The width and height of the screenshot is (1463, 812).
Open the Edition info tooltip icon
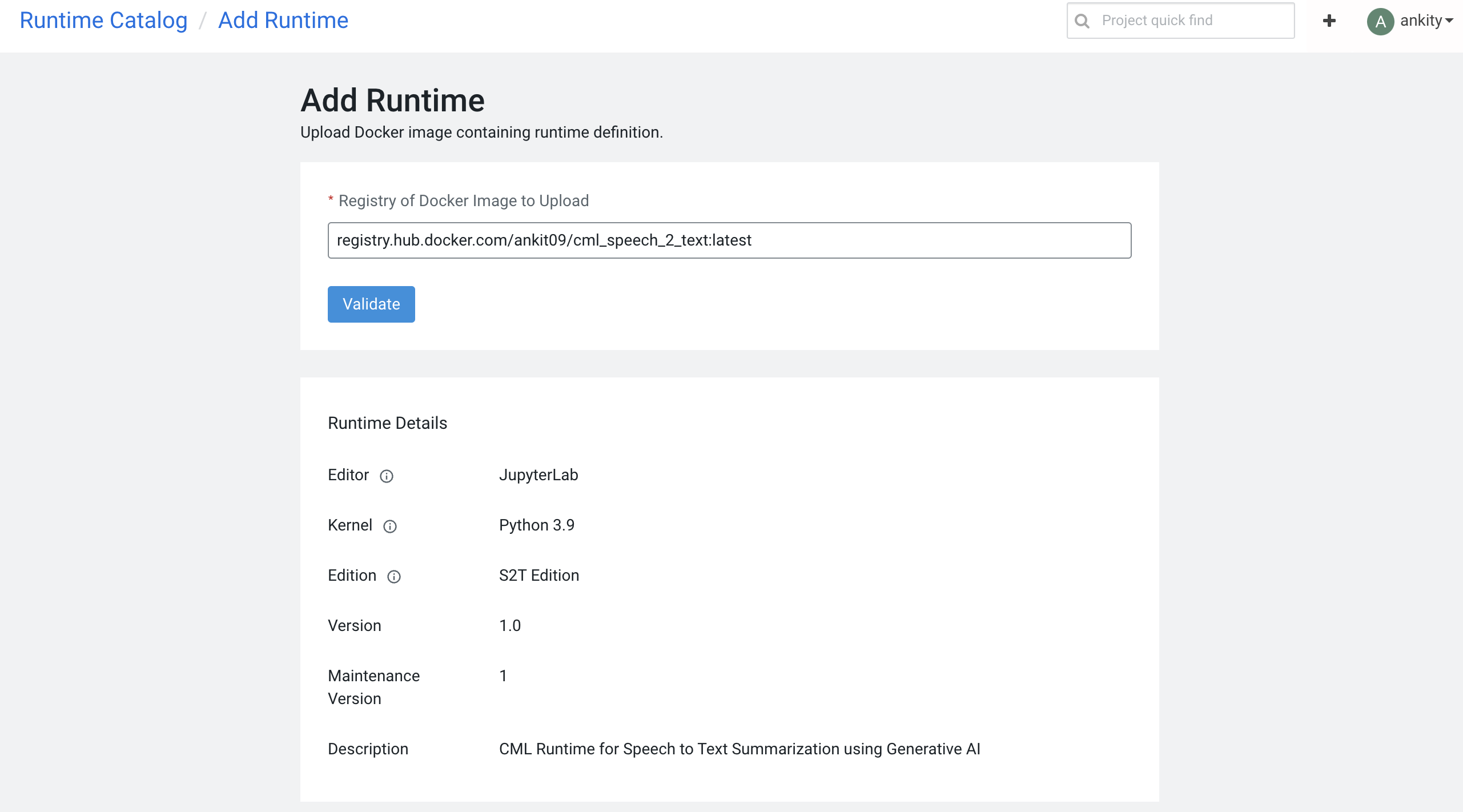[x=394, y=577]
